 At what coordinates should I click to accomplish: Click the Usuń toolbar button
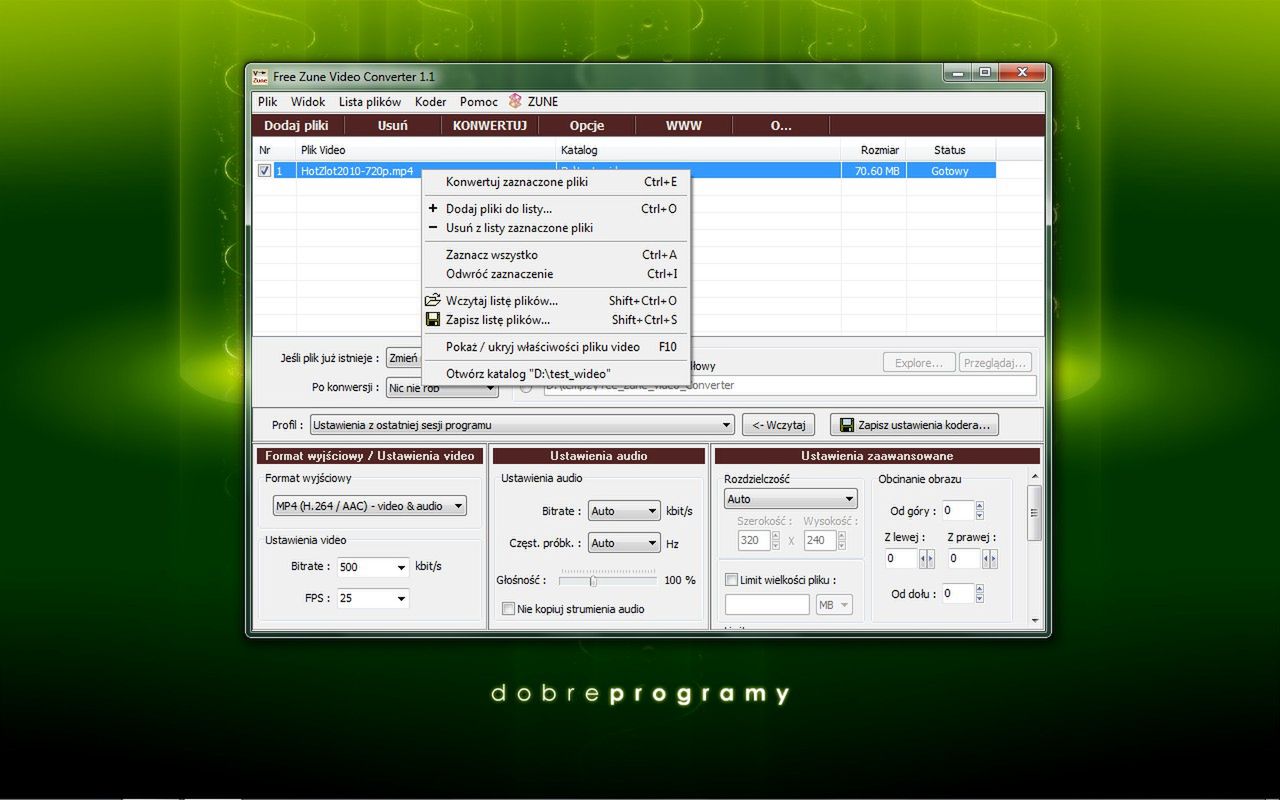pos(393,126)
